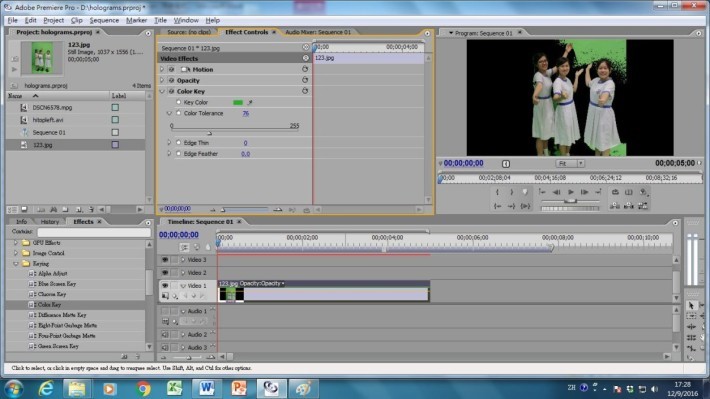Expand the Image Control effects folder
The height and width of the screenshot is (399, 710).
point(16,253)
